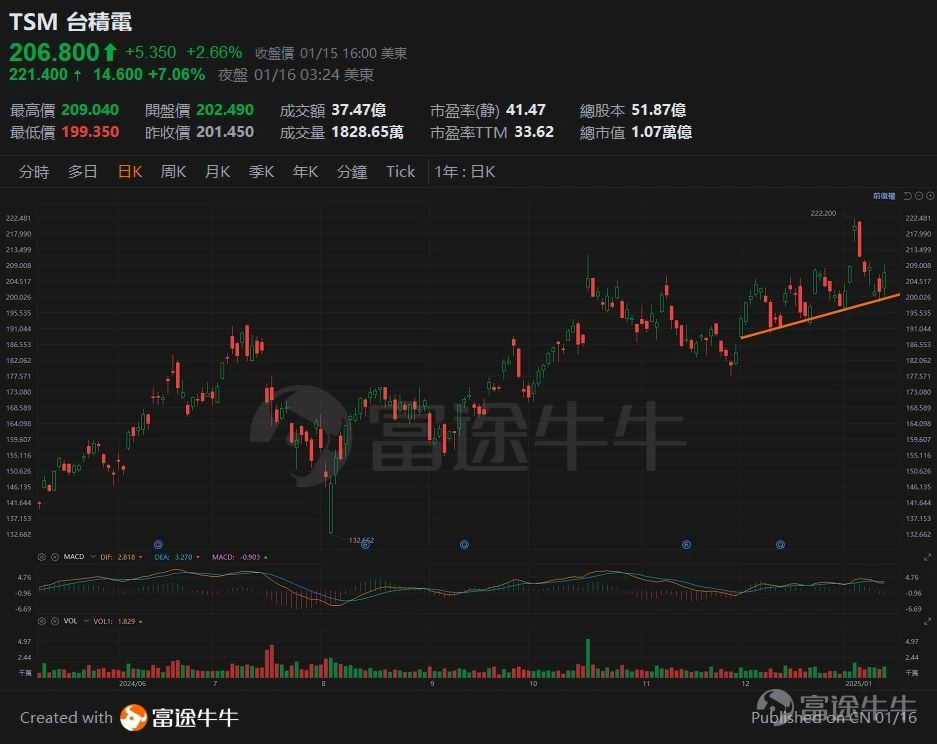The height and width of the screenshot is (744, 937).
Task: Remove the VOL indicator panel
Action: point(55,621)
